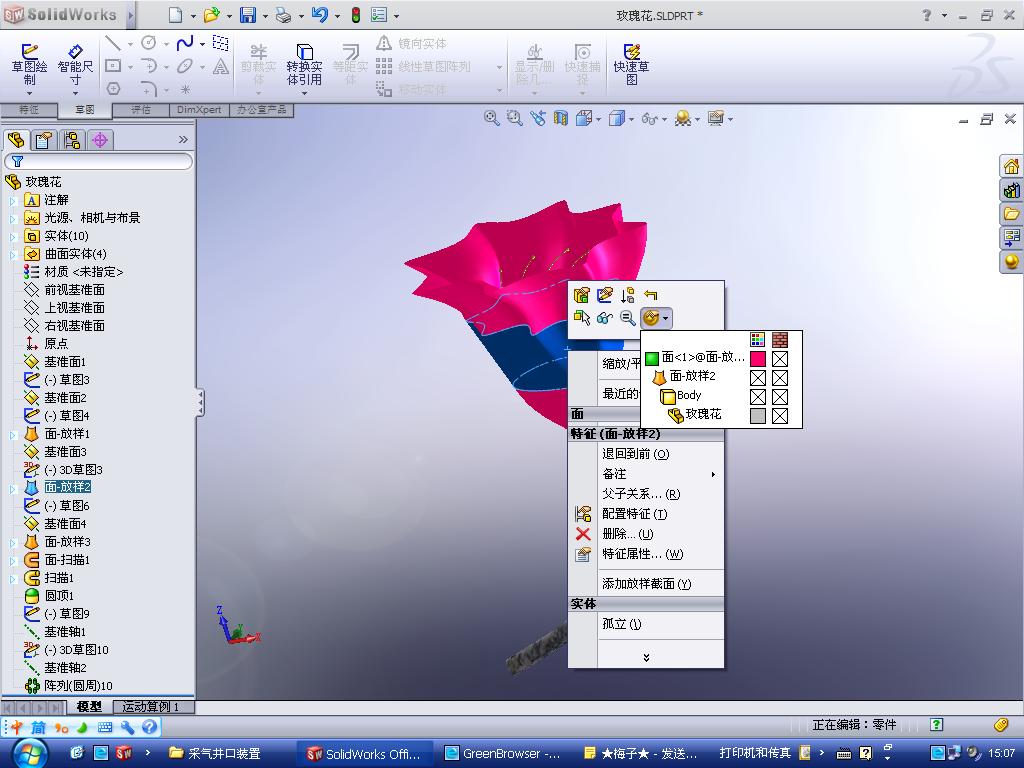Toggle texture box for 玫瑰花 row
This screenshot has height=768, width=1024.
[780, 415]
